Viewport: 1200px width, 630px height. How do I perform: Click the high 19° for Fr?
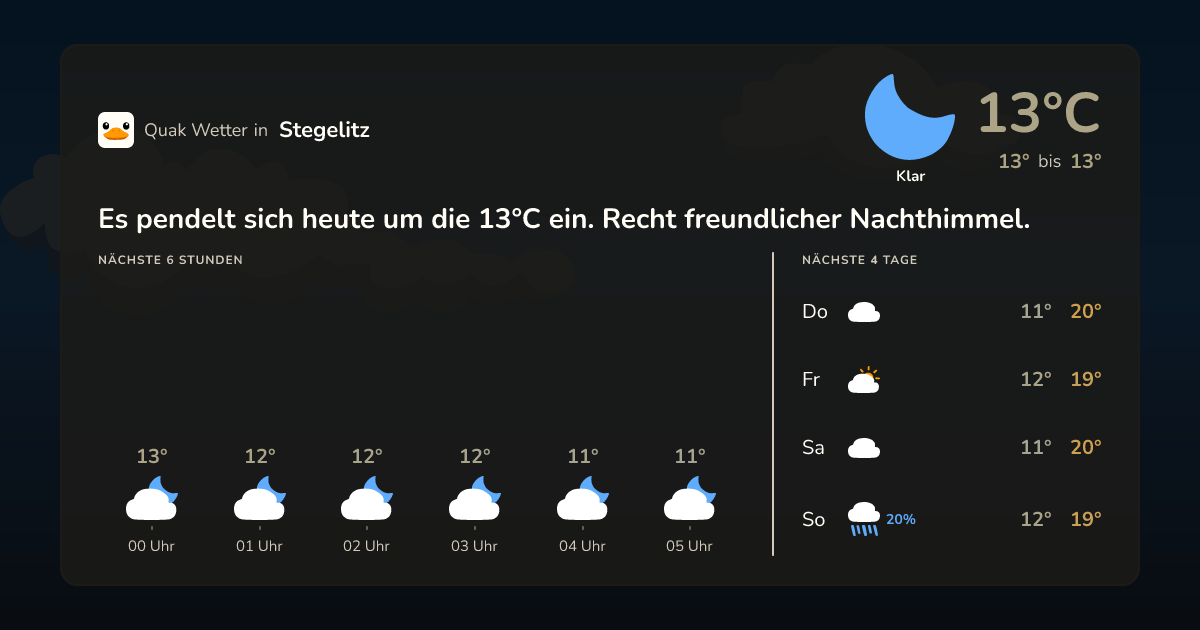[1086, 380]
